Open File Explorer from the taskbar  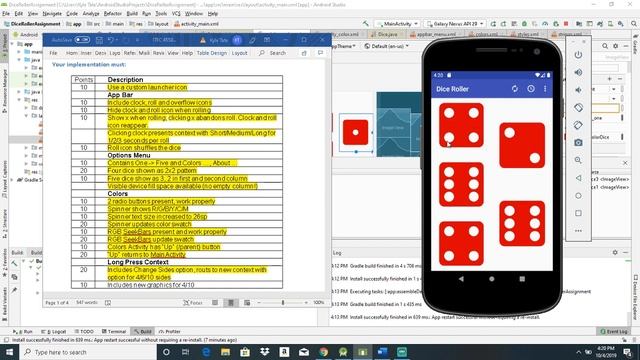[x=225, y=352]
